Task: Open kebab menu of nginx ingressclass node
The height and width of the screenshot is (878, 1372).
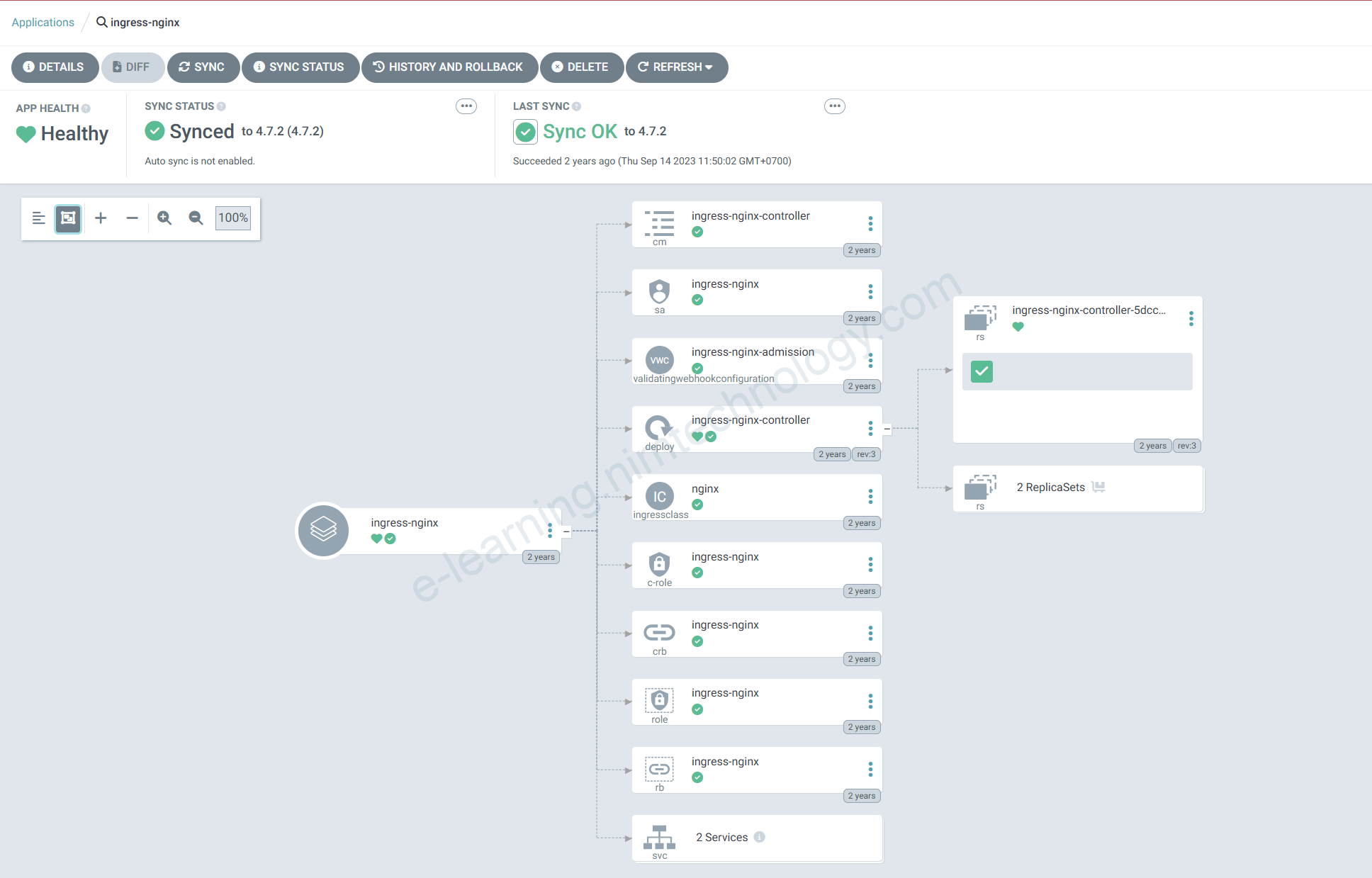Action: (870, 496)
